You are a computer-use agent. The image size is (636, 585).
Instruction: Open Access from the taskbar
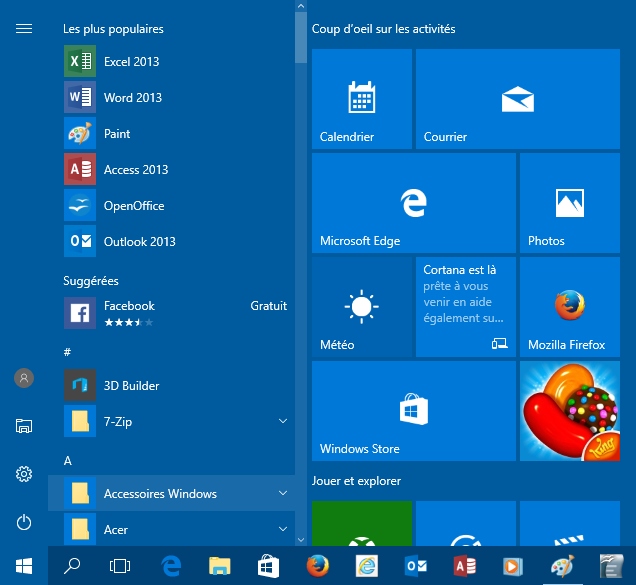(465, 566)
